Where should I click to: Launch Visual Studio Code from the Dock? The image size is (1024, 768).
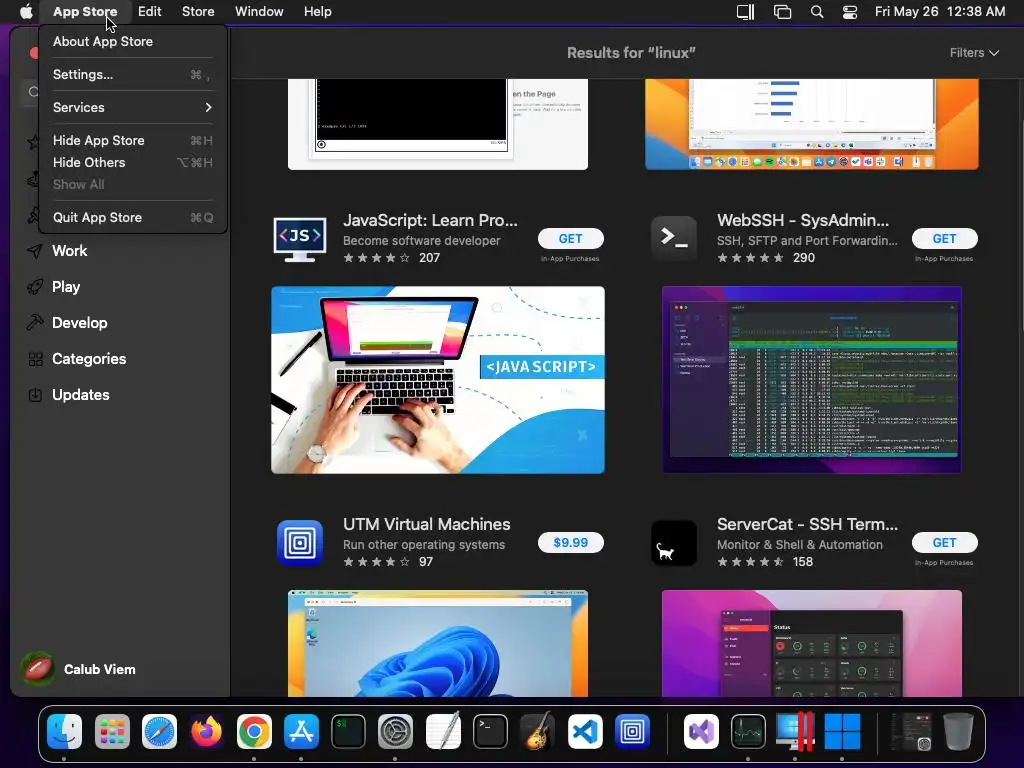(584, 731)
